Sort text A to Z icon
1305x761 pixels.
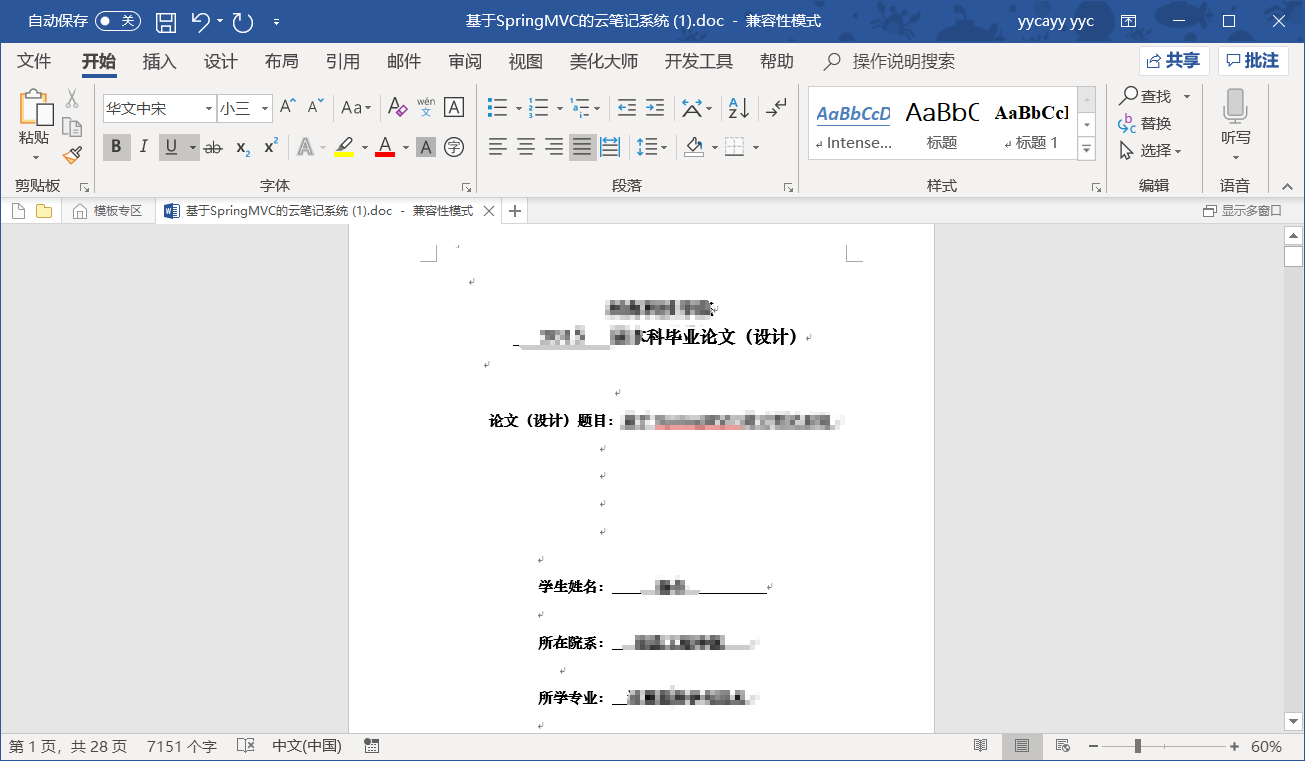point(739,107)
